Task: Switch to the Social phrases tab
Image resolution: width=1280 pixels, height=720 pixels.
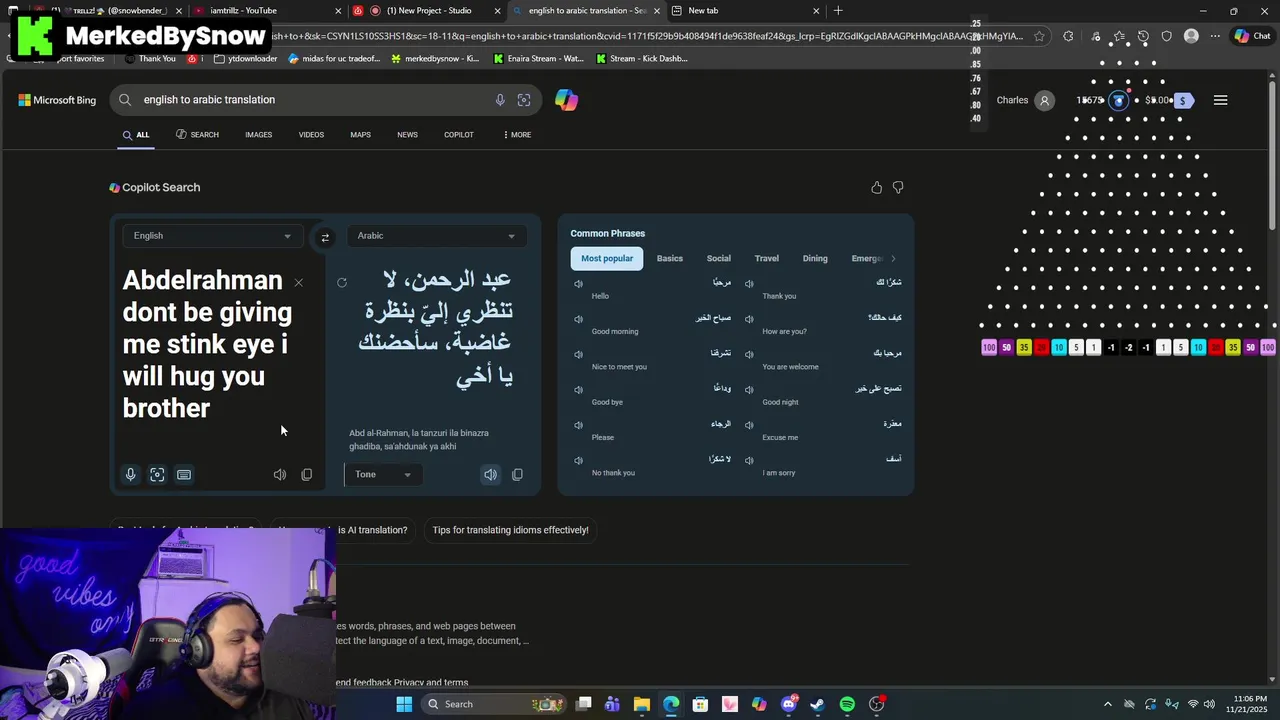Action: (x=719, y=258)
